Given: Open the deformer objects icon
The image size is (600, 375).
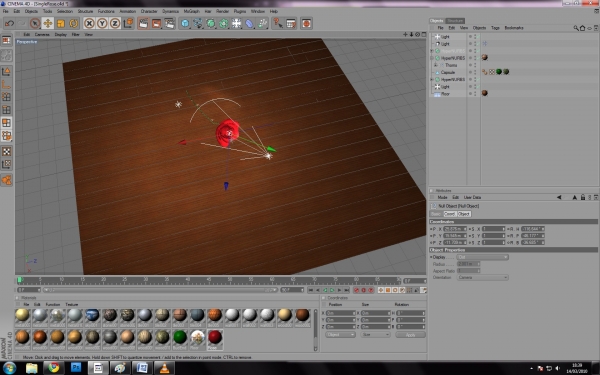Looking at the screenshot, I should tap(249, 24).
